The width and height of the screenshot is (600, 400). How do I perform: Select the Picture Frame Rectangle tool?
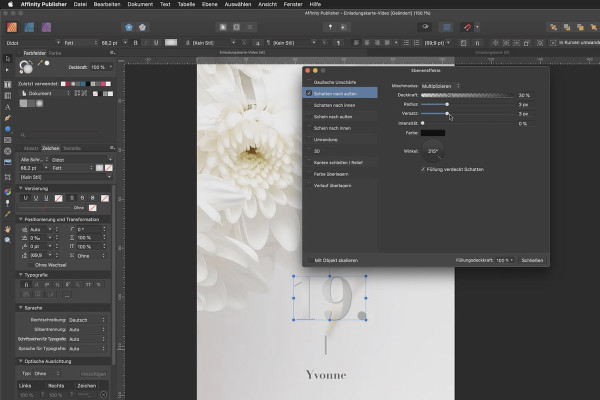(8, 140)
